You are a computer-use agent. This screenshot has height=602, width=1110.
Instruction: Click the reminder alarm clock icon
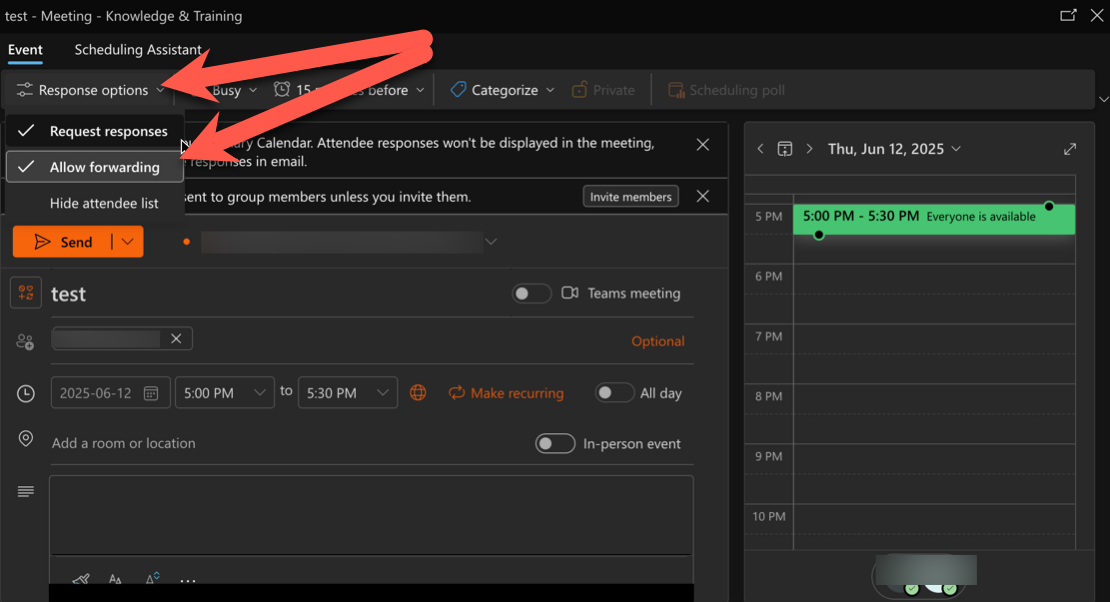[x=282, y=89]
